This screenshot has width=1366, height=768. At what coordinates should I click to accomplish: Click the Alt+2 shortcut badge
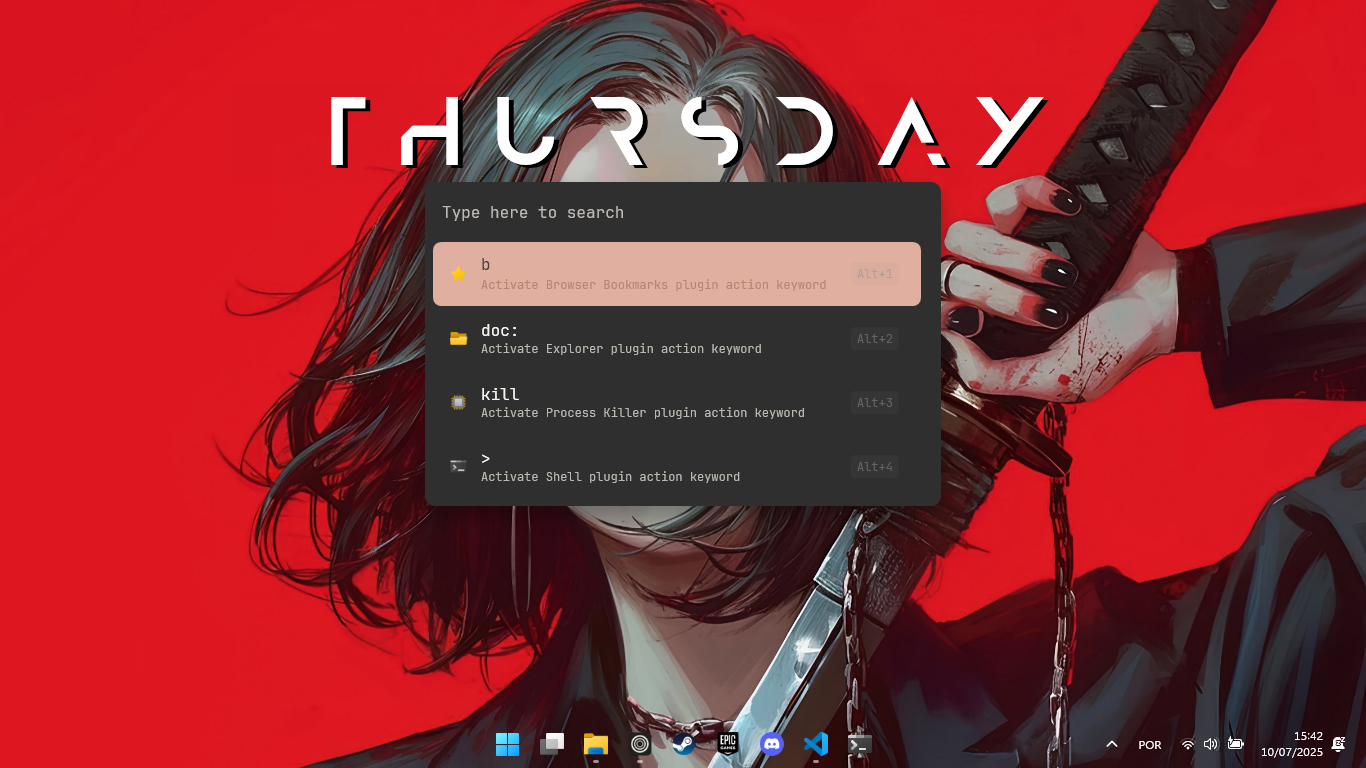tap(875, 338)
